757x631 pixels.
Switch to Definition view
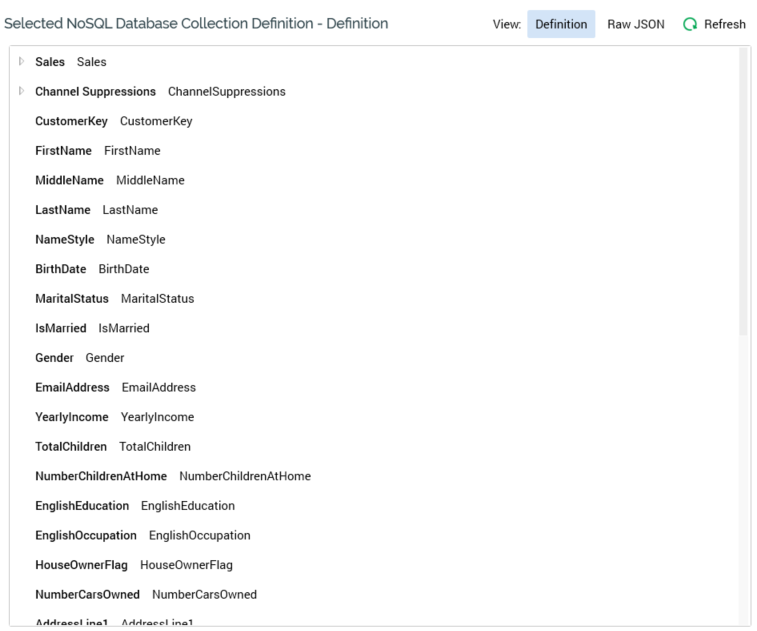[561, 24]
